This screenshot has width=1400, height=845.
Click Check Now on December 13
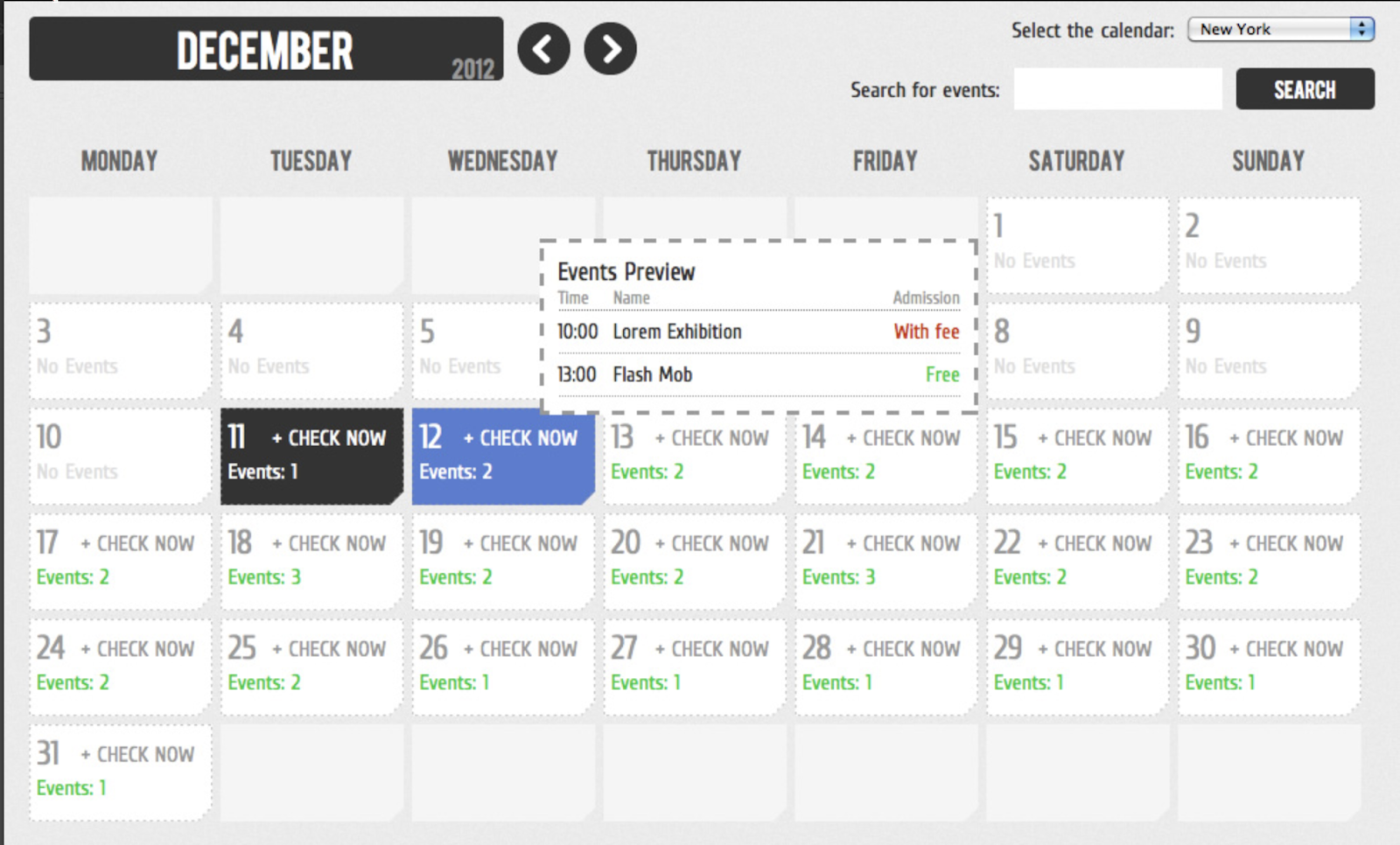711,438
